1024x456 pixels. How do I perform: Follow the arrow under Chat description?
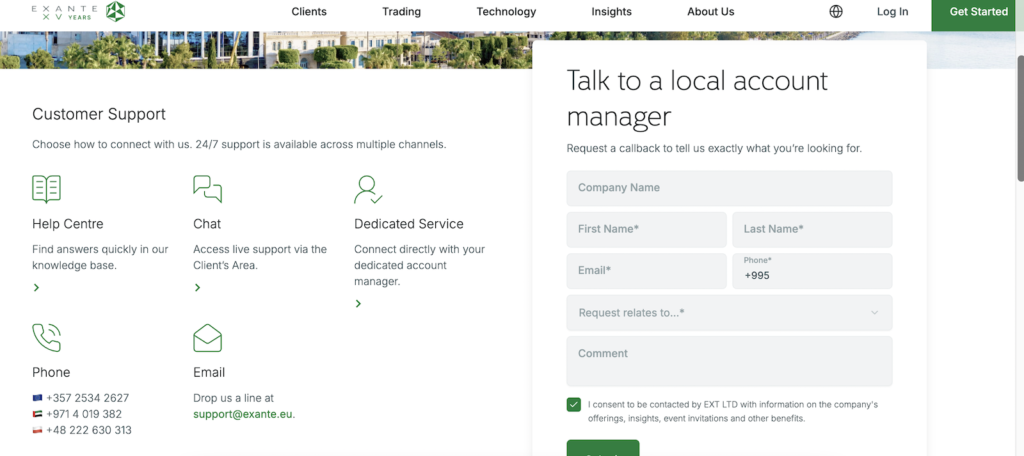pos(198,287)
